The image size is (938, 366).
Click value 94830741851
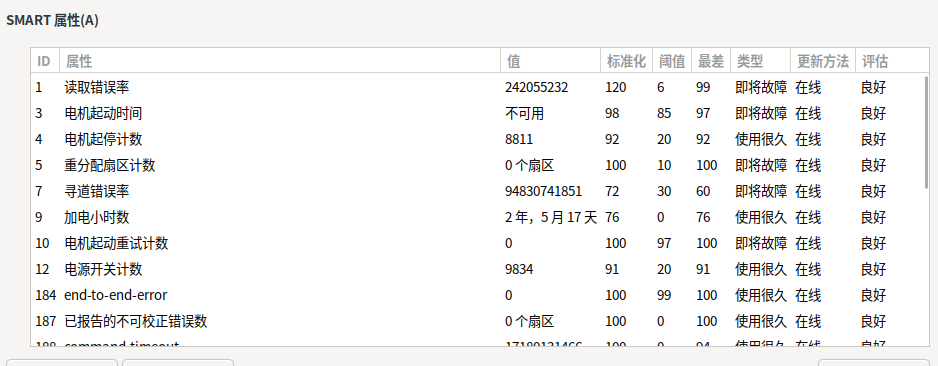coord(543,191)
